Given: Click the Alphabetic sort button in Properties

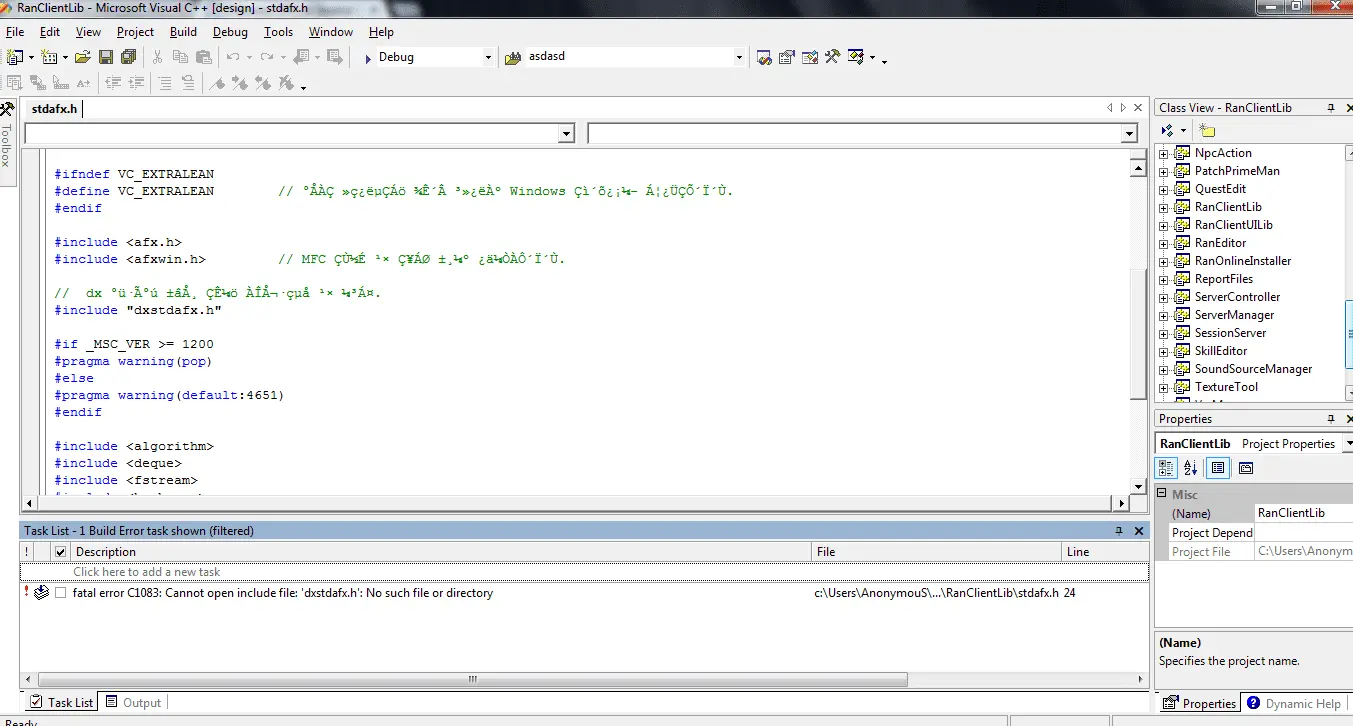Looking at the screenshot, I should 1190,467.
